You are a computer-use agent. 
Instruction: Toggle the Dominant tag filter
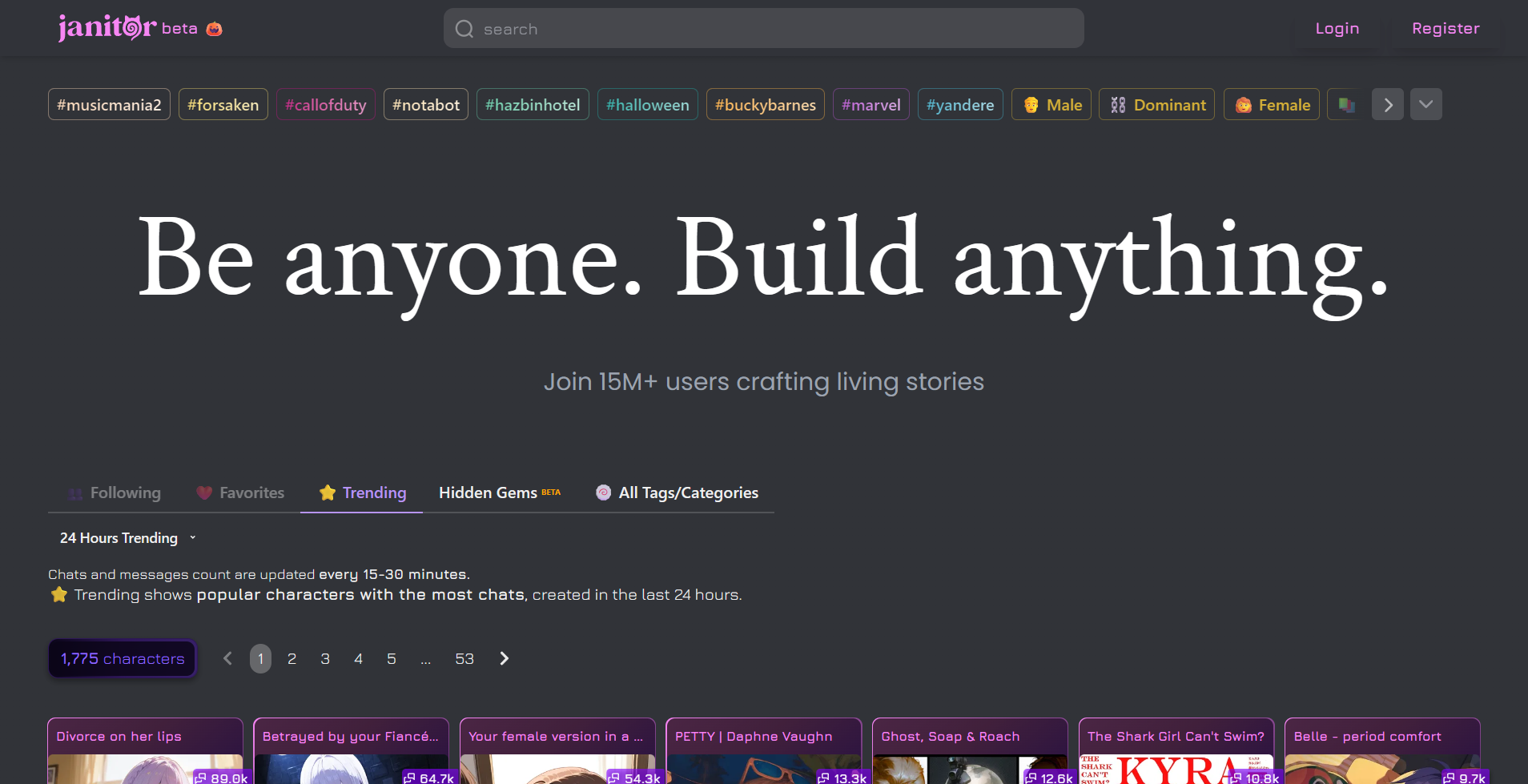coord(1156,105)
